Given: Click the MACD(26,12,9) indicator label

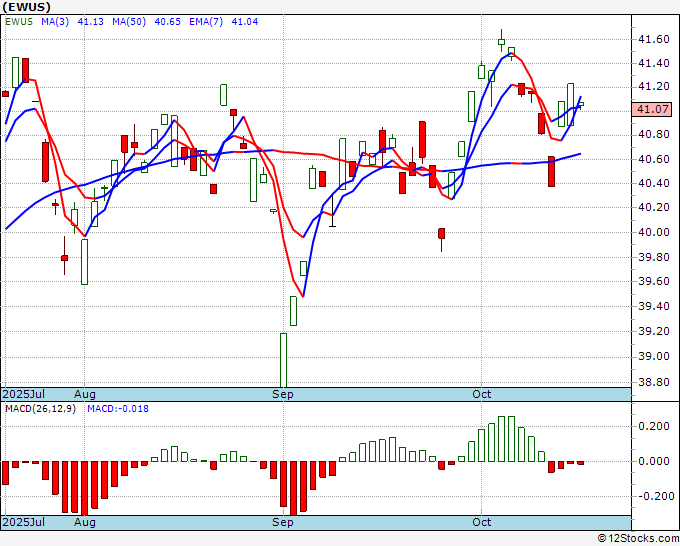Looking at the screenshot, I should 40,409.
